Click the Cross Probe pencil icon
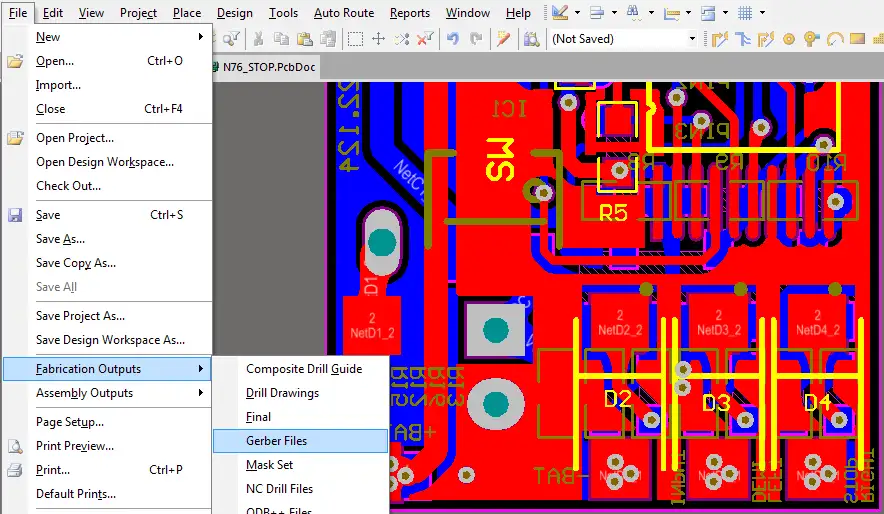 503,38
